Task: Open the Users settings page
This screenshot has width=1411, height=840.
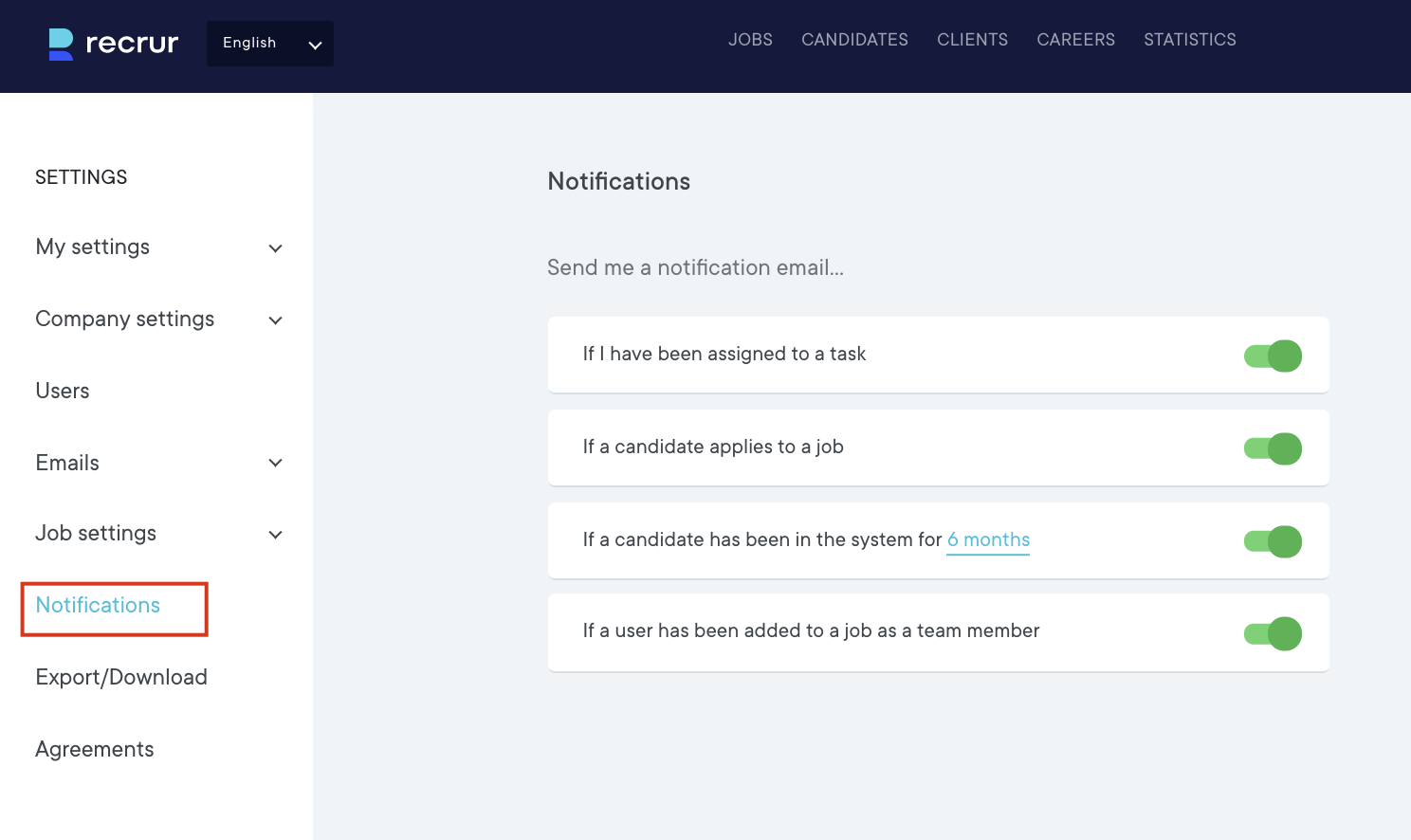Action: pos(63,391)
